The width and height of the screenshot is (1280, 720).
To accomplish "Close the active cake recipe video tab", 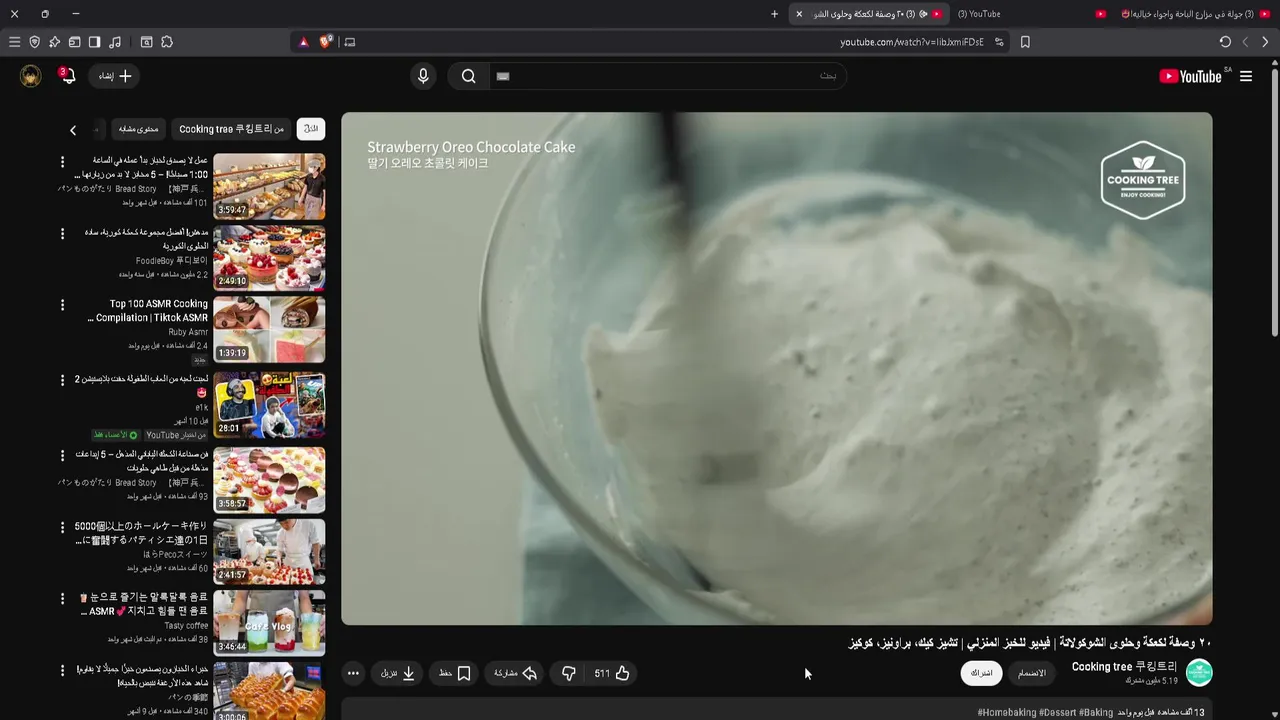I will click(799, 14).
